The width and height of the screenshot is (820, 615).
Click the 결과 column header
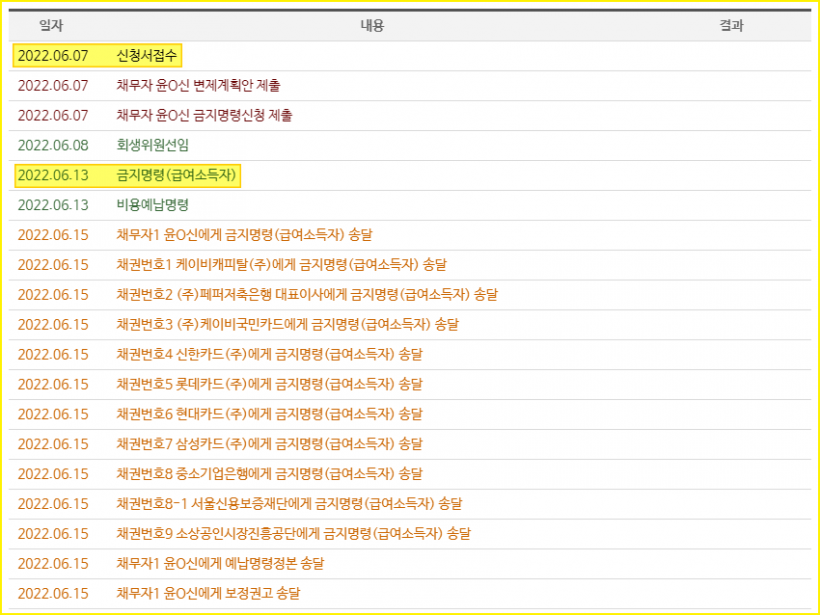(731, 25)
